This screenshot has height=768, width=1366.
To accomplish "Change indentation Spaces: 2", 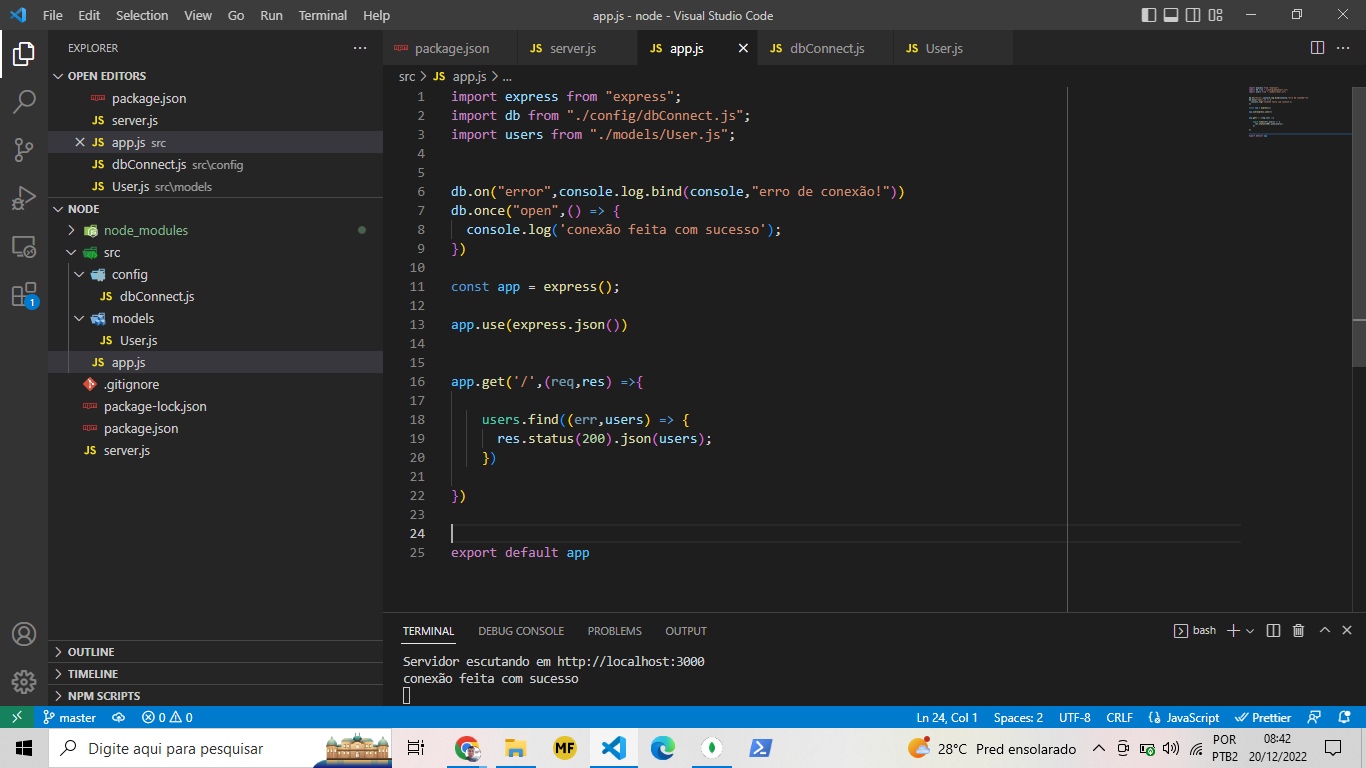I will (x=1018, y=717).
